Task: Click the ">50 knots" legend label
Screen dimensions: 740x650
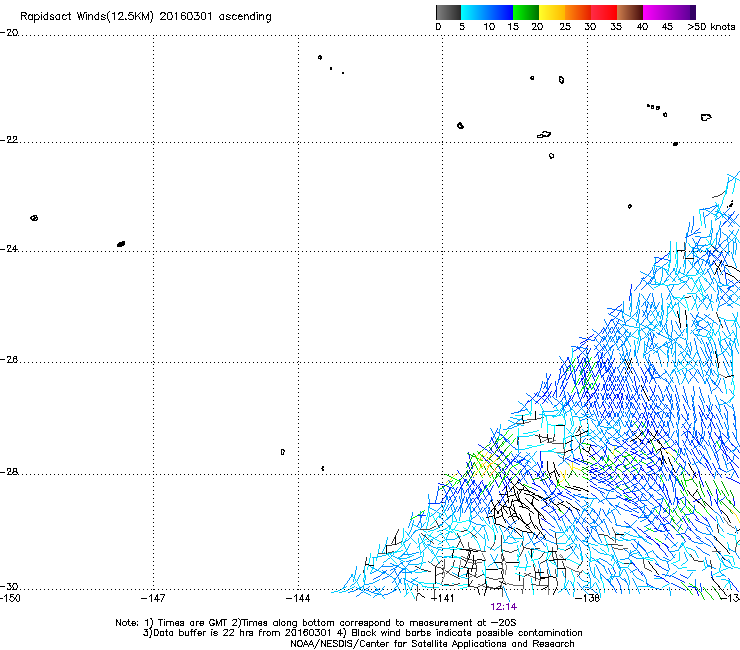Action: (x=711, y=27)
